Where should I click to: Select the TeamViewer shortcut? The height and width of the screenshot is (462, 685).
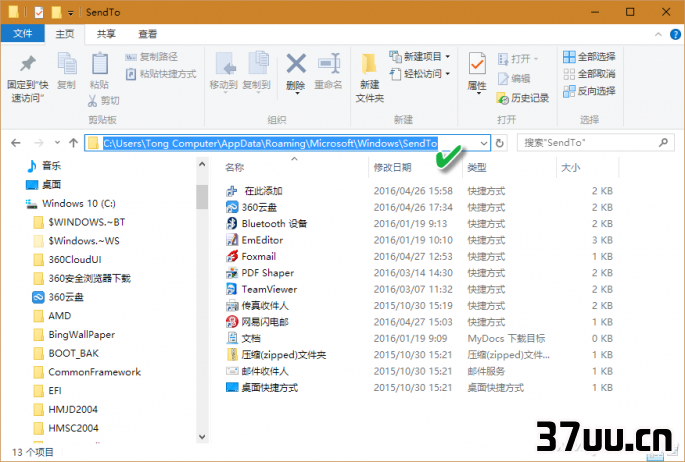pyautogui.click(x=261, y=289)
